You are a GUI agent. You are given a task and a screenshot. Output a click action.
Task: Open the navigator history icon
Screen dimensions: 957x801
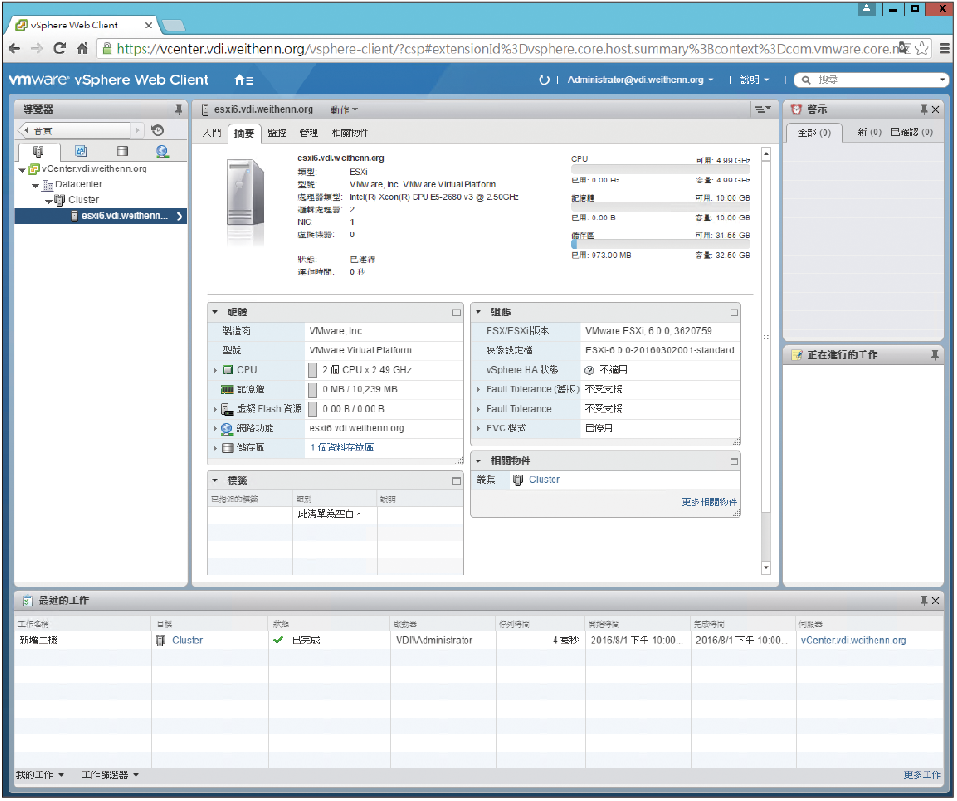[x=157, y=131]
